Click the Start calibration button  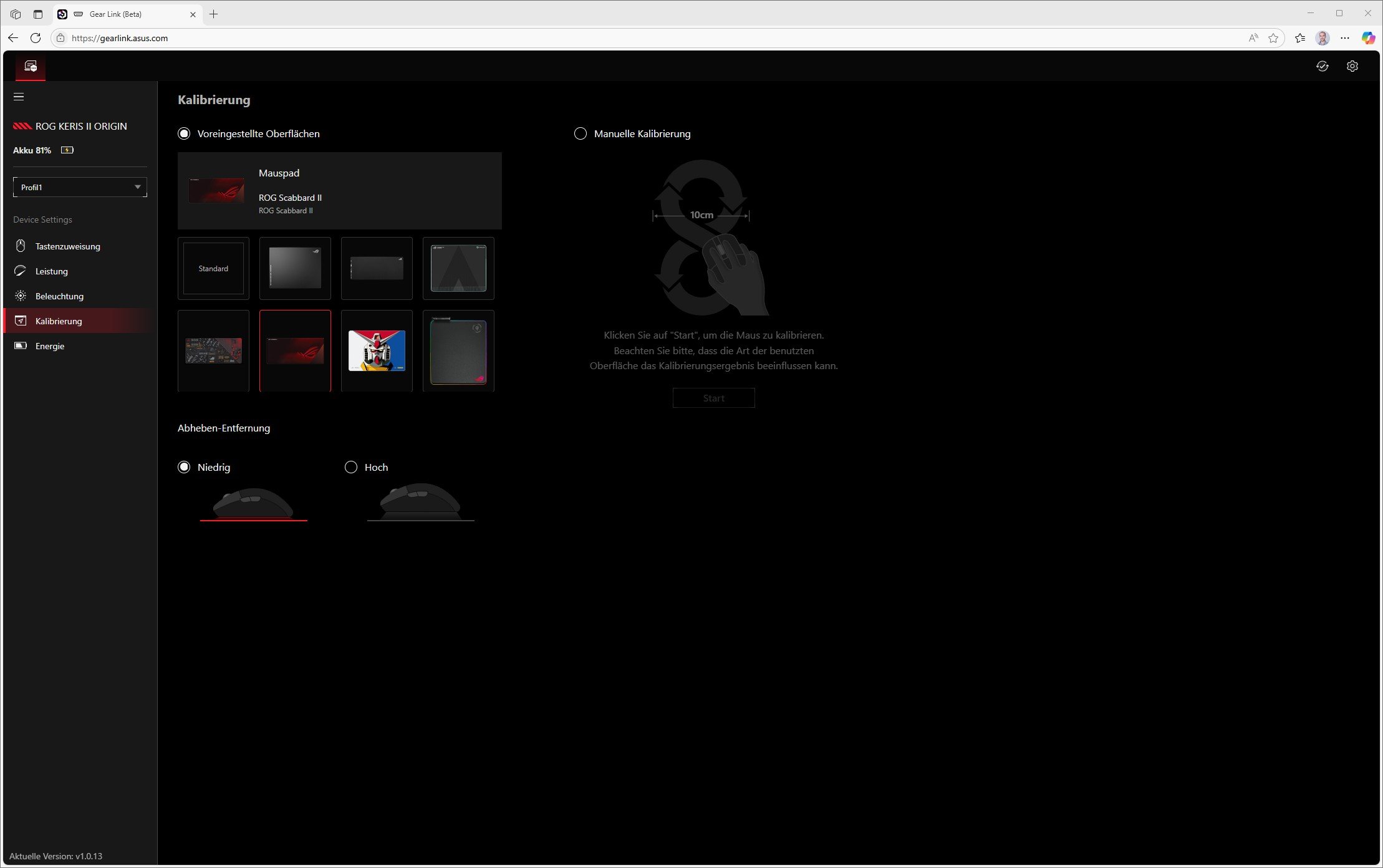coord(713,397)
